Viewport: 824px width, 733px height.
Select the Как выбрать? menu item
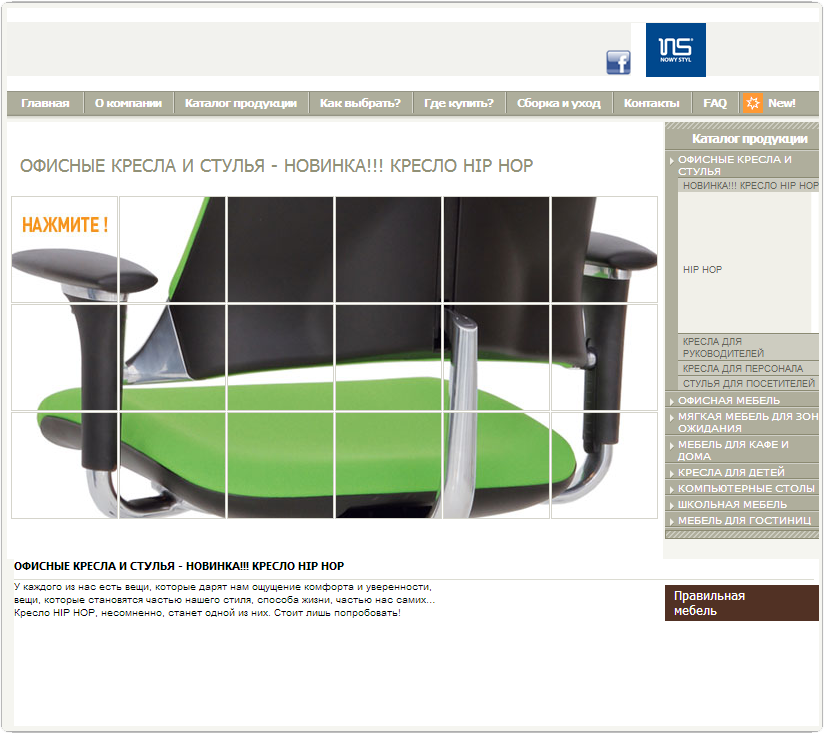click(x=360, y=104)
